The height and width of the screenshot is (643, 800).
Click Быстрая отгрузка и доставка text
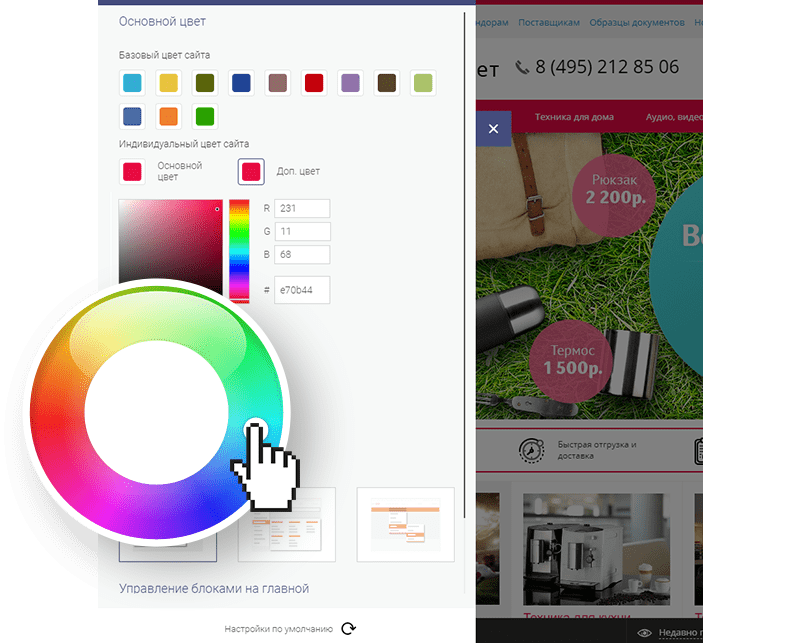coord(596,450)
